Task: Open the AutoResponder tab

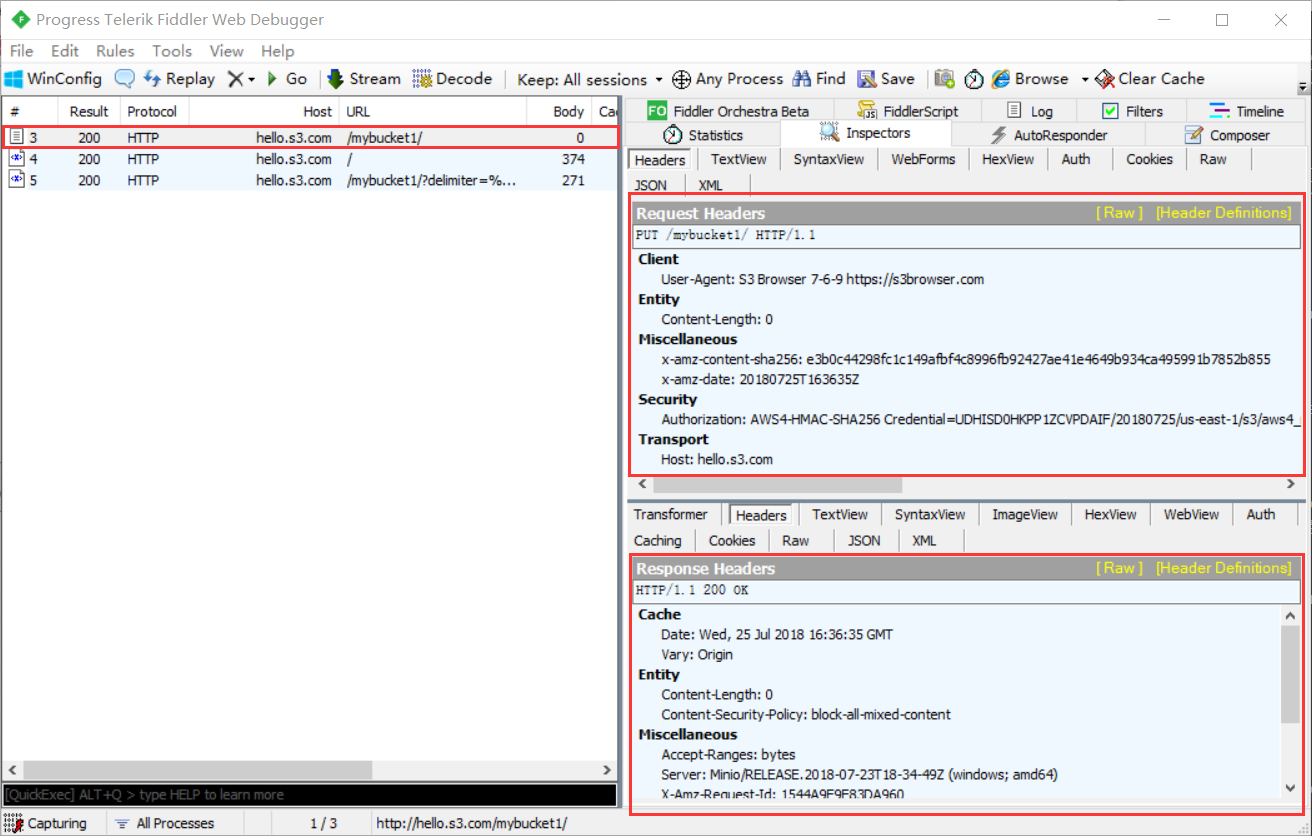Action: point(1048,135)
